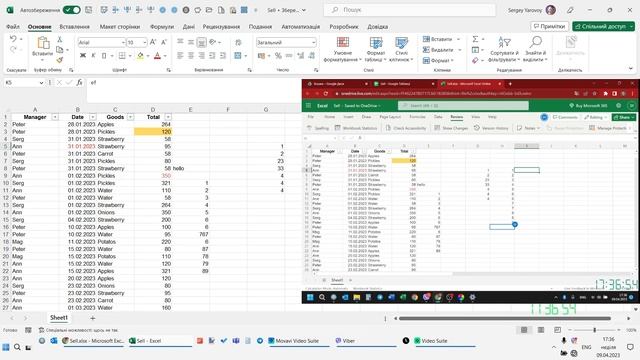Apply the yellow fill color bucket
Image resolution: width=640 pixels, height=360 pixels.
pos(140,56)
